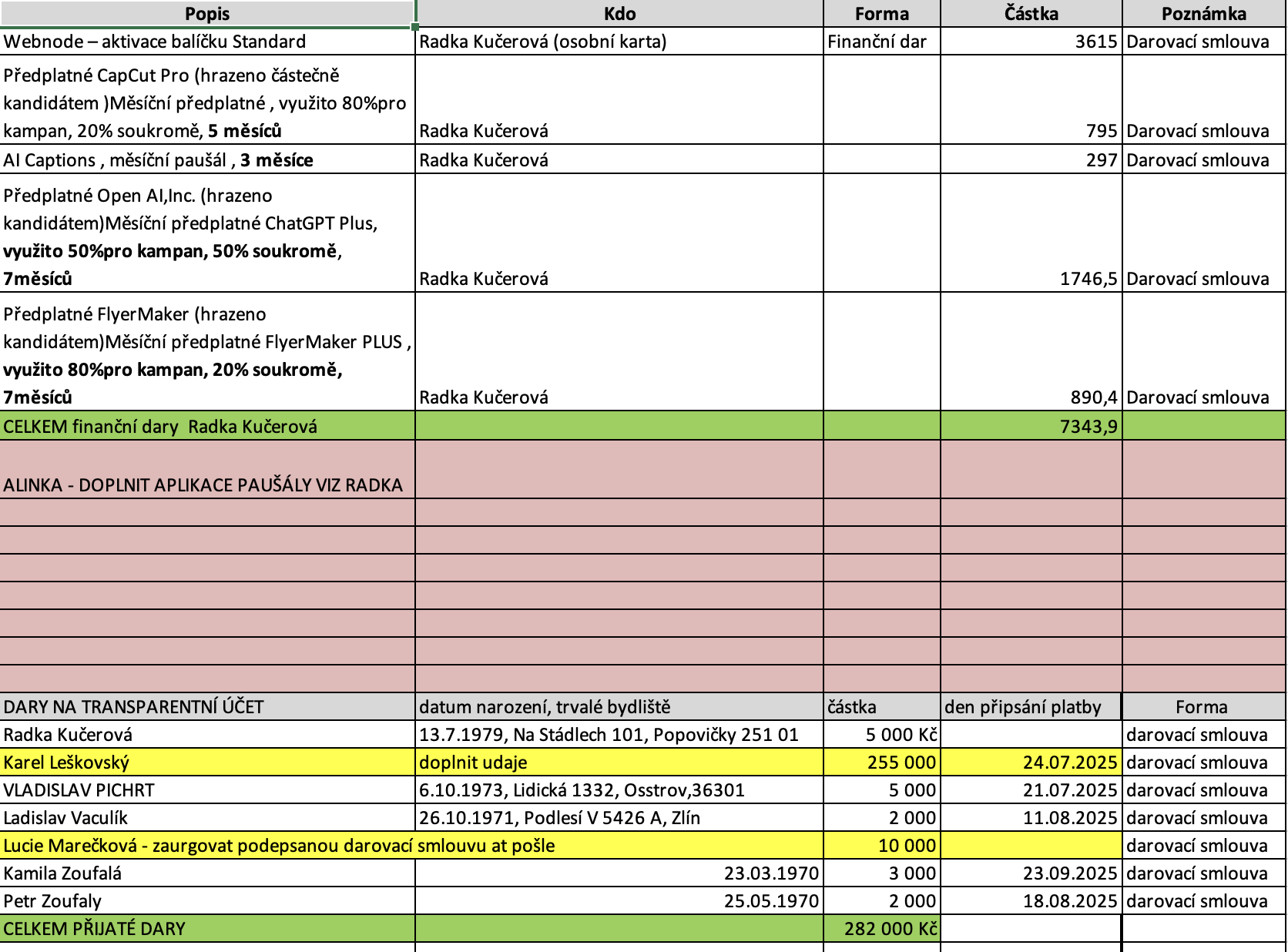The image size is (1288, 952).
Task: Click the date cell 21.07.2025
Action: coord(1031,790)
